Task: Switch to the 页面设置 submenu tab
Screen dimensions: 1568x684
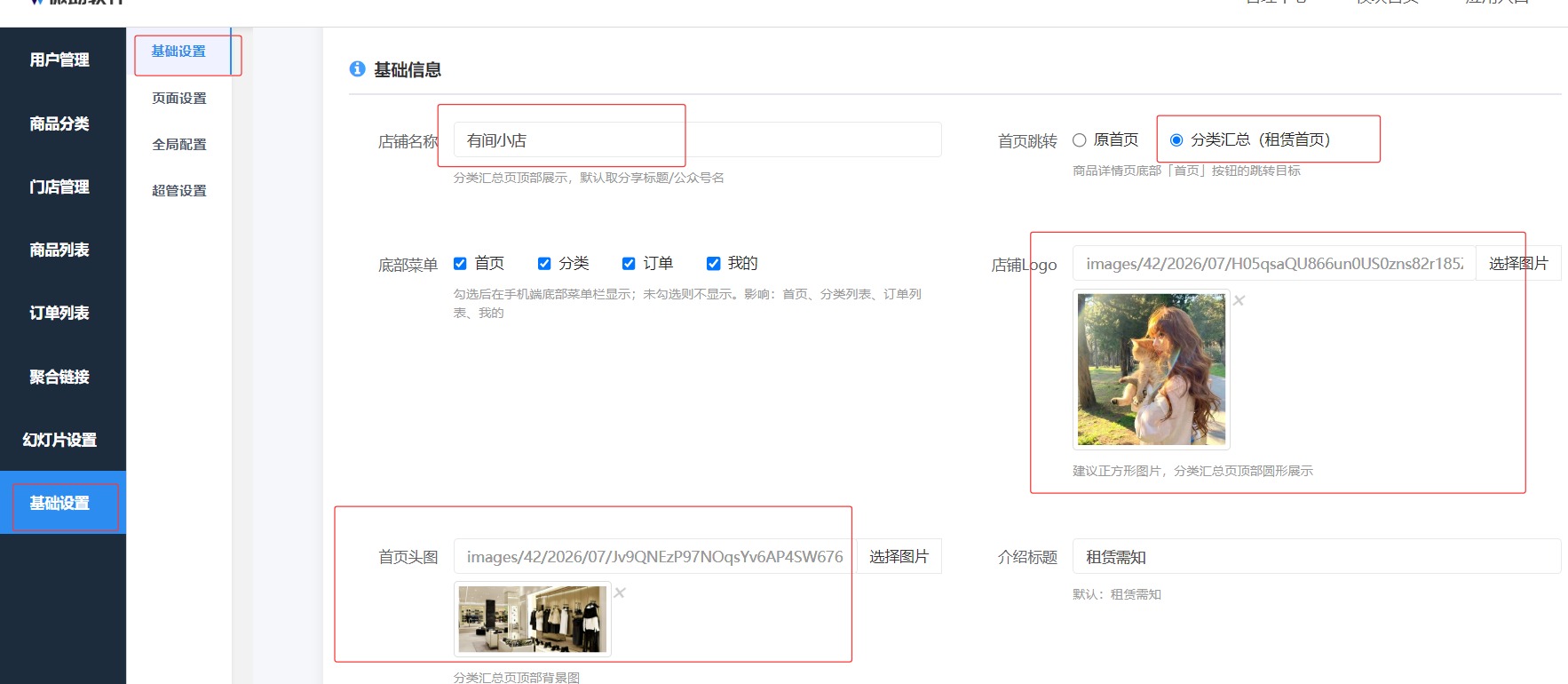Action: click(179, 98)
